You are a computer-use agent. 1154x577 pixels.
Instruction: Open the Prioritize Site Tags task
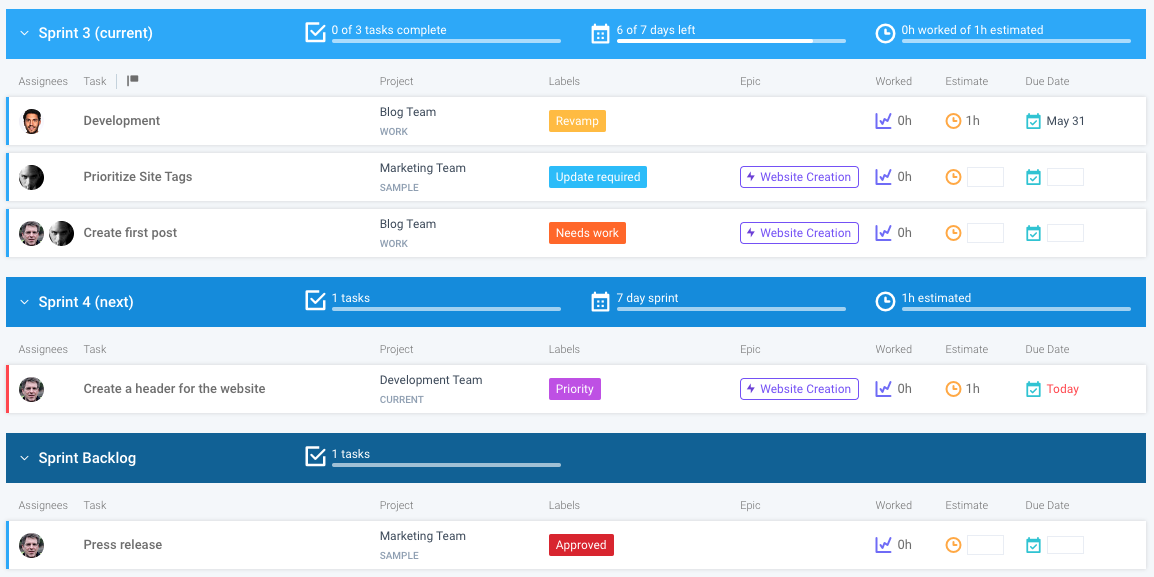click(138, 177)
